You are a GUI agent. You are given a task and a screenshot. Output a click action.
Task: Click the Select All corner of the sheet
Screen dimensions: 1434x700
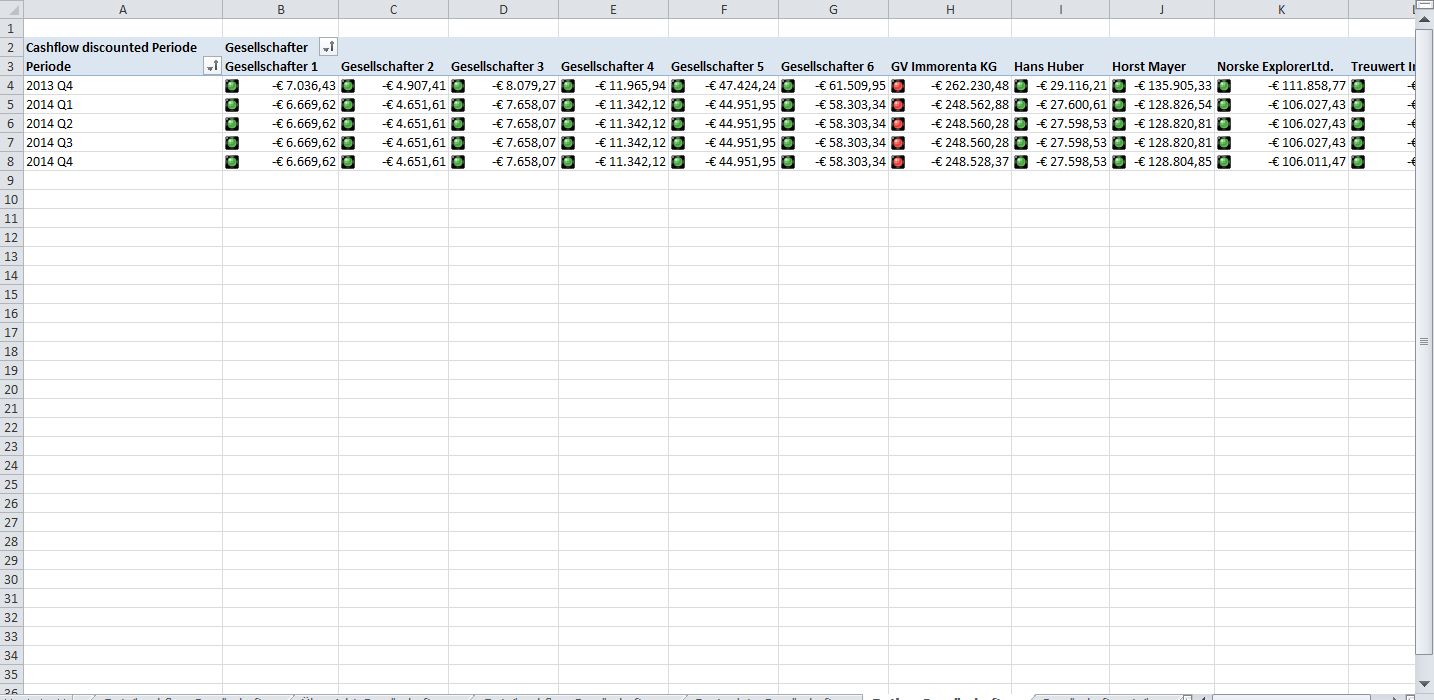[x=11, y=9]
